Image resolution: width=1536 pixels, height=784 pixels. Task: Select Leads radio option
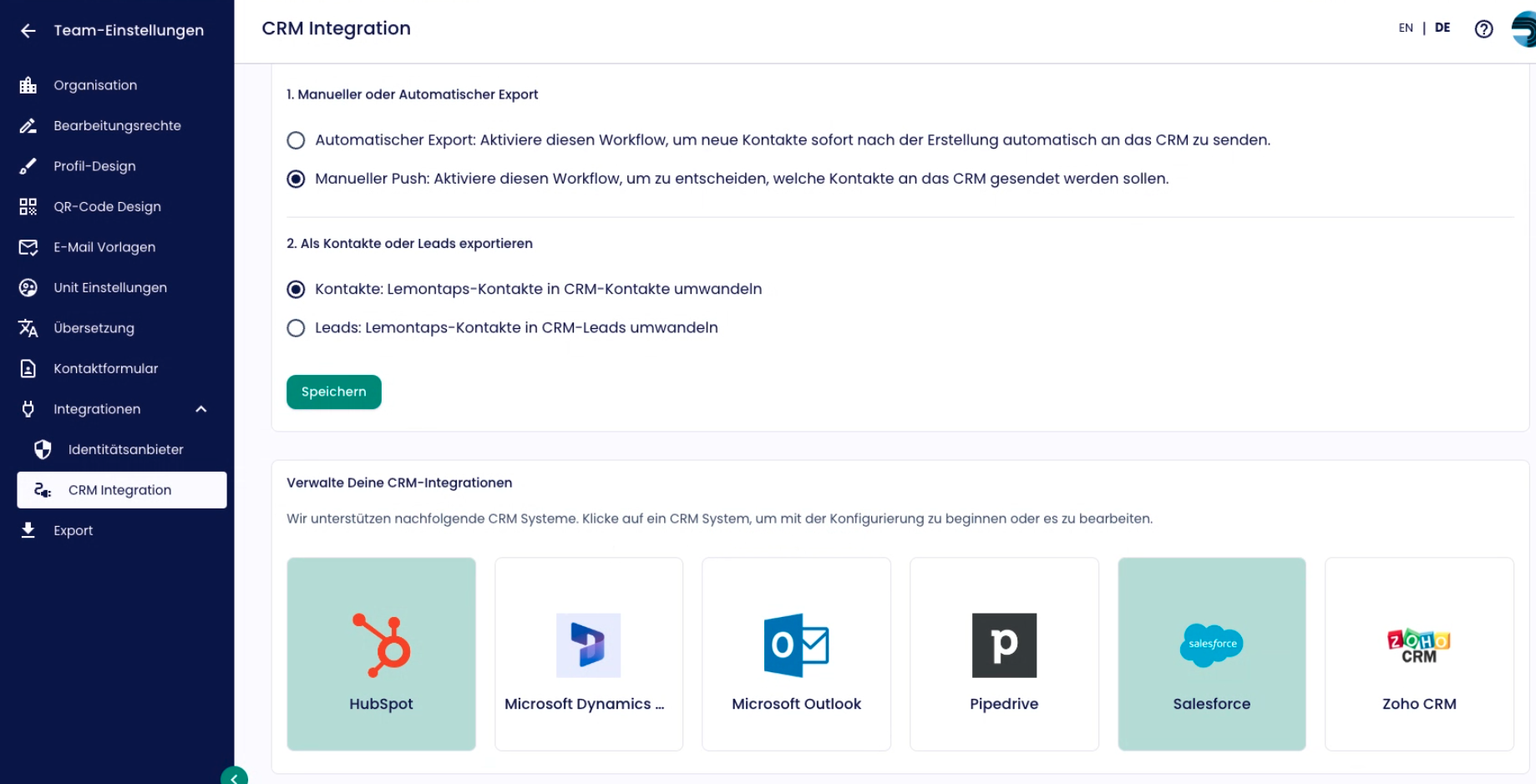pyautogui.click(x=296, y=328)
